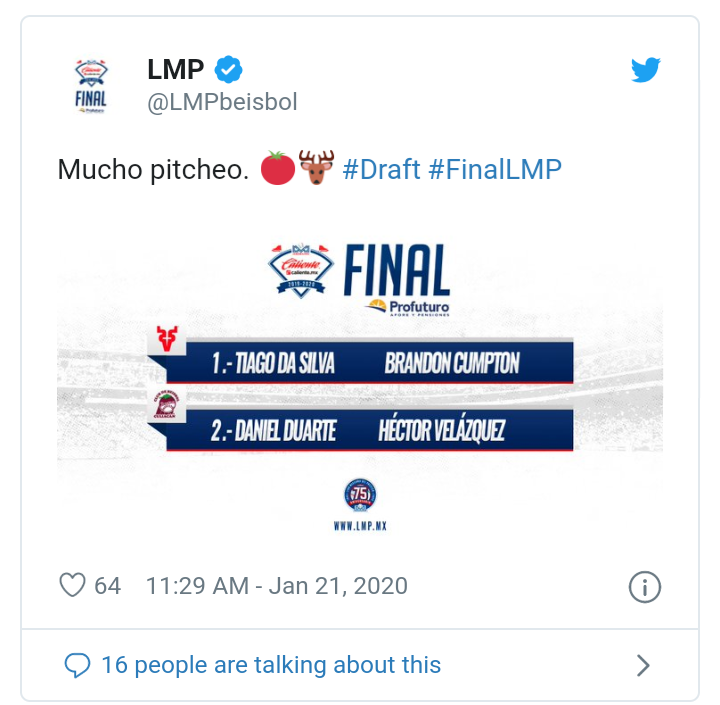Open "16 people are talking about this"

click(x=271, y=665)
